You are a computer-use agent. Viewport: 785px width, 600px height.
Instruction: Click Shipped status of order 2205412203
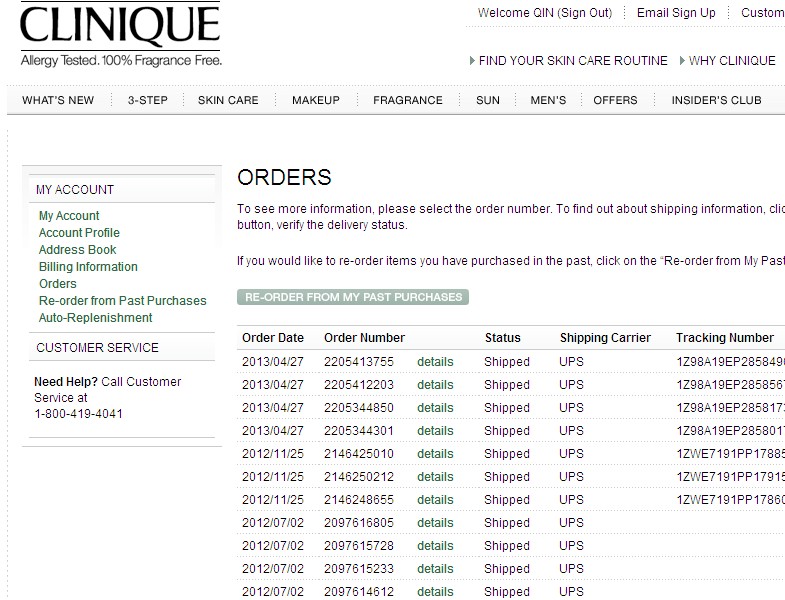point(507,385)
